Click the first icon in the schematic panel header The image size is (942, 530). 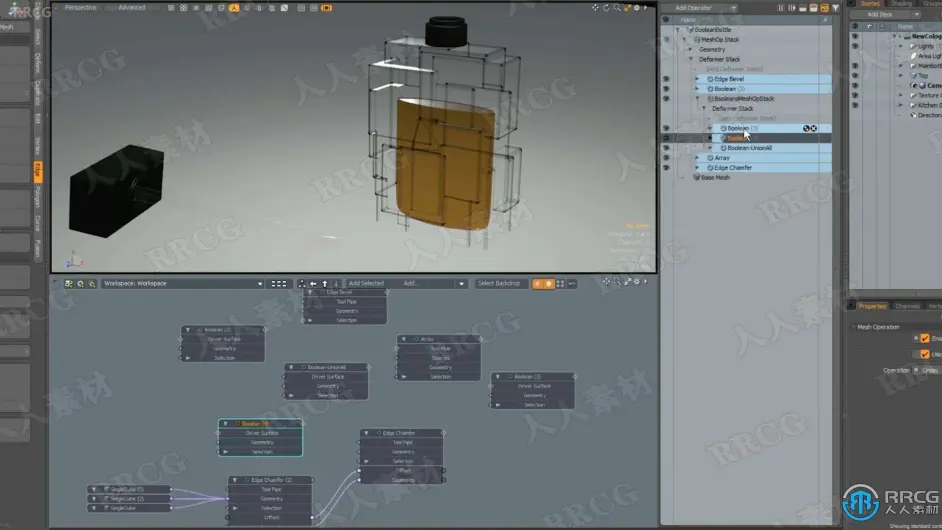pos(68,284)
